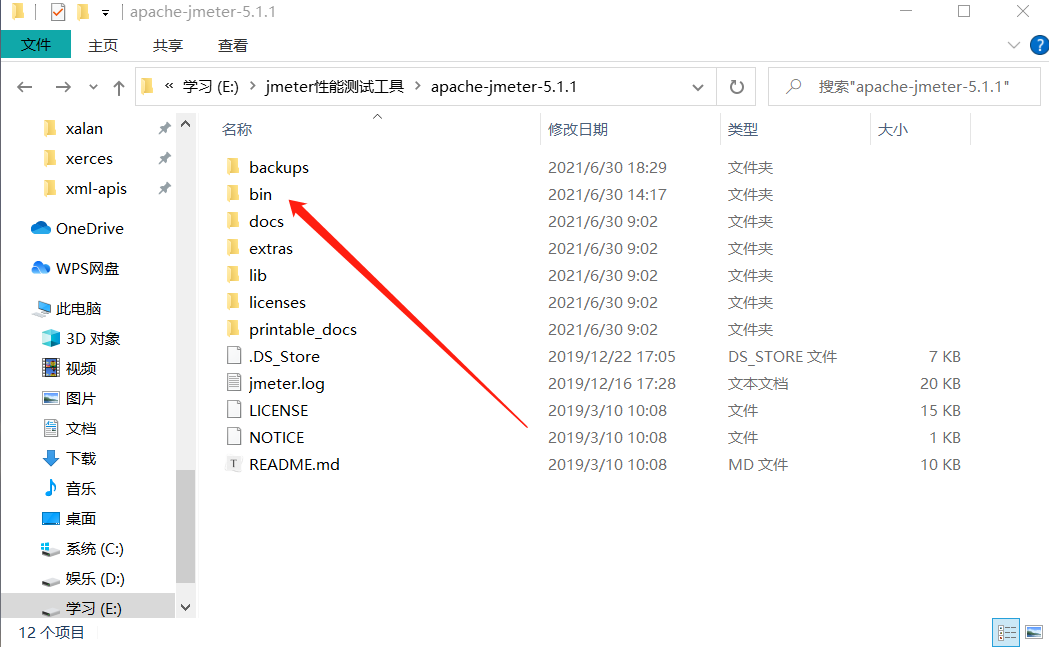Click the navigation pane scroll down arrow
The height and width of the screenshot is (647, 1049).
tap(186, 607)
